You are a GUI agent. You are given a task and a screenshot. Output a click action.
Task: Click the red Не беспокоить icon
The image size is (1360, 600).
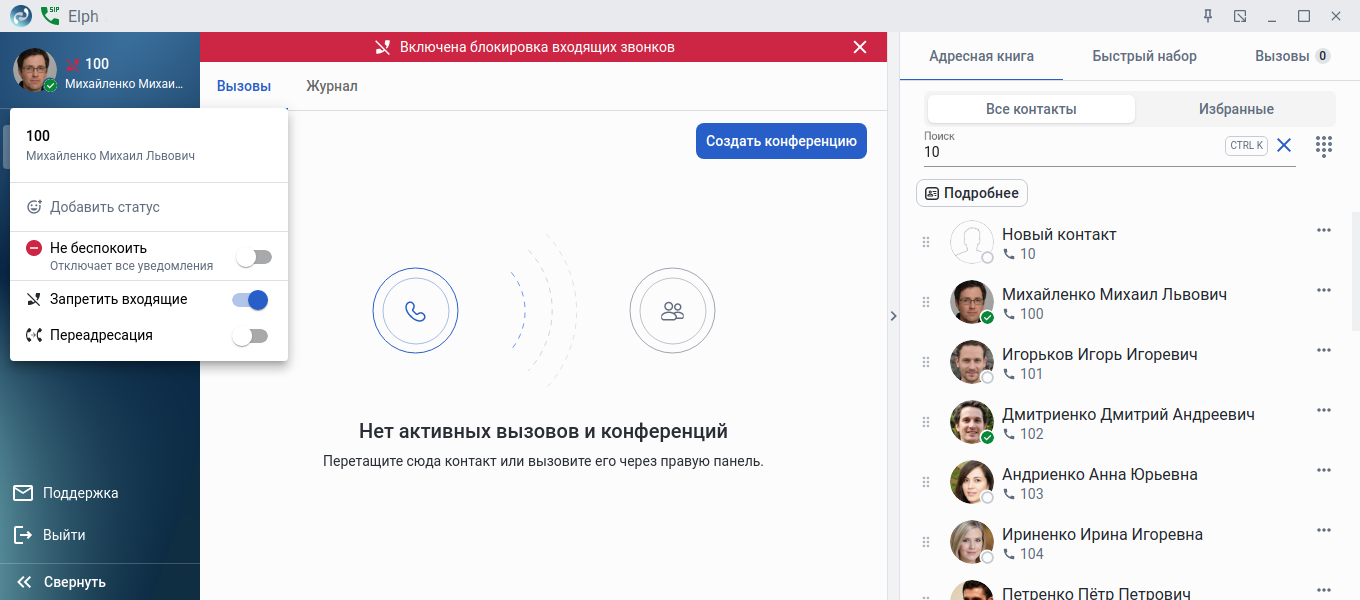[34, 248]
